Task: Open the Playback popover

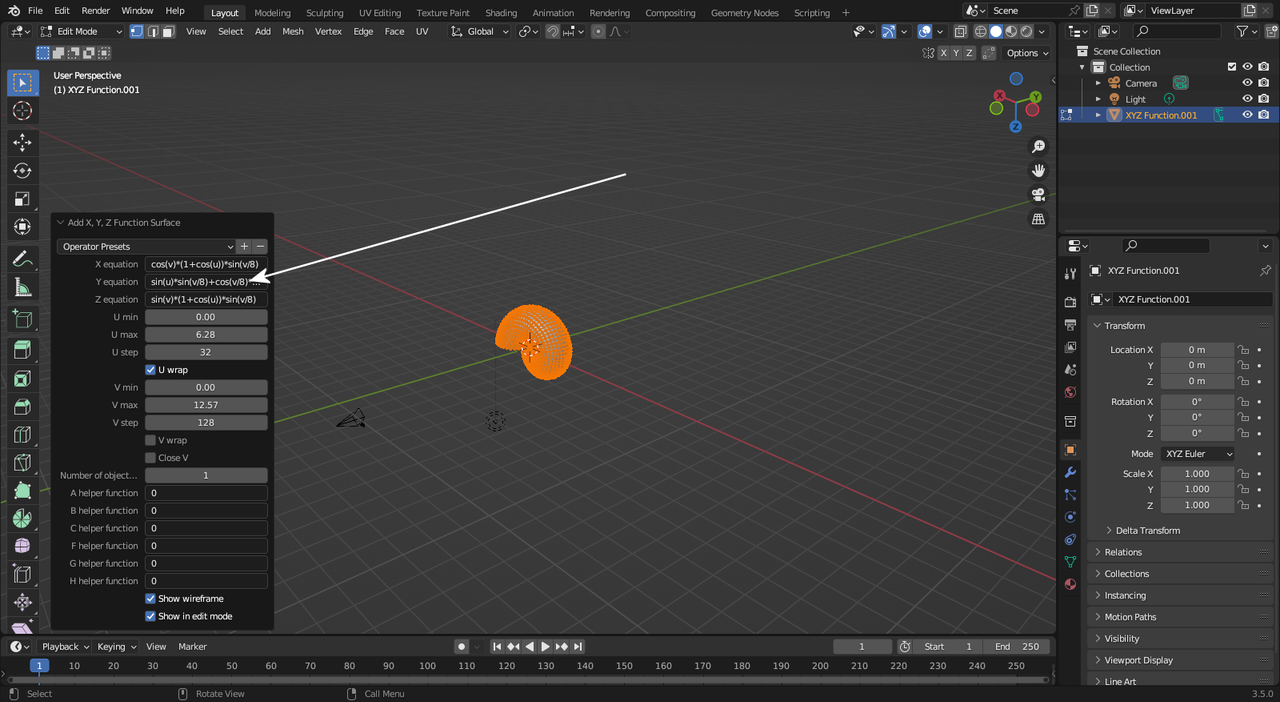Action: (65, 647)
